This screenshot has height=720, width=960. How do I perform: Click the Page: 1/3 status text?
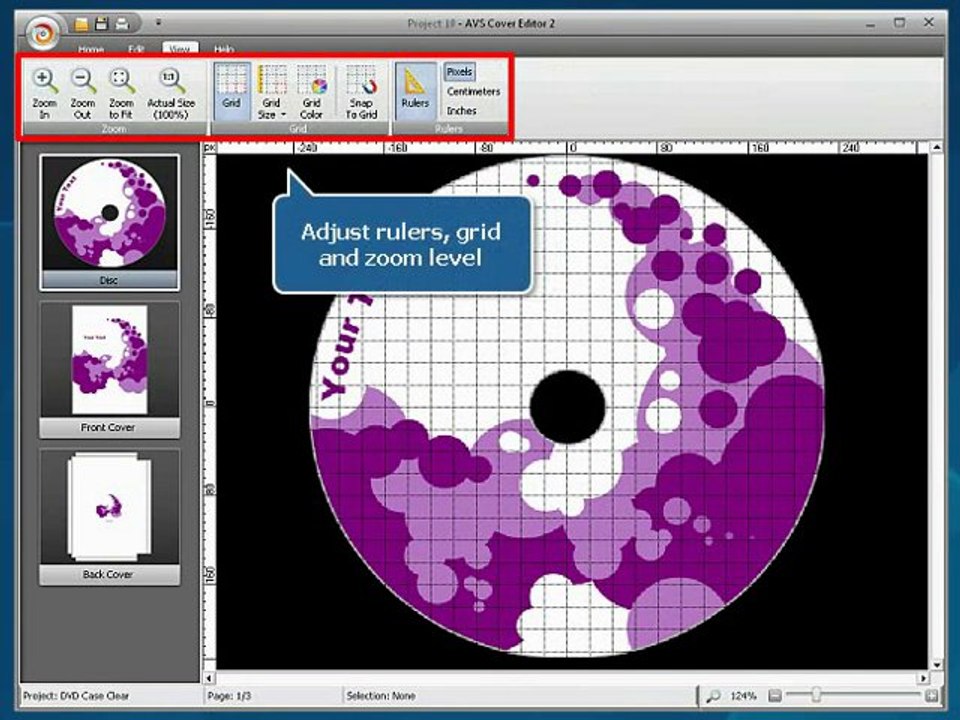click(229, 696)
